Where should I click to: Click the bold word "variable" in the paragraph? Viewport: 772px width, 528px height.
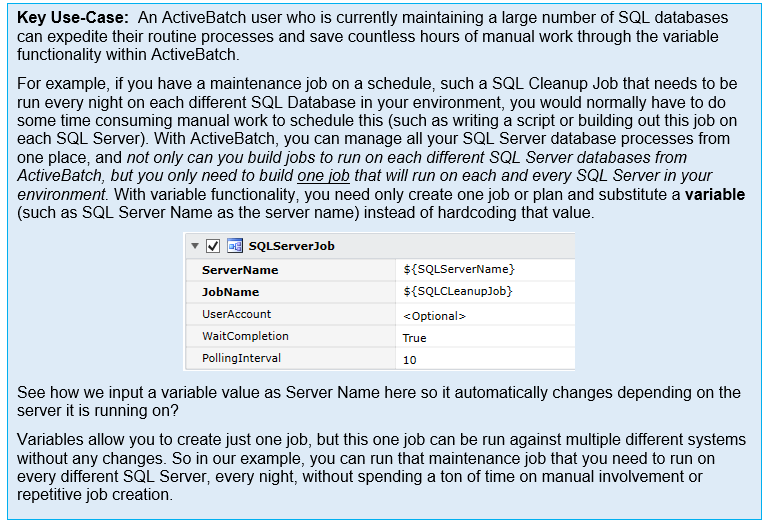[x=714, y=194]
